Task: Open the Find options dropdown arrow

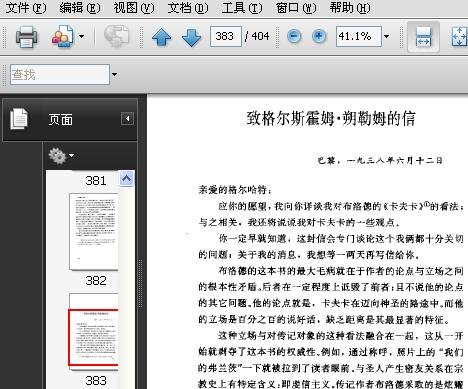Action: (114, 74)
